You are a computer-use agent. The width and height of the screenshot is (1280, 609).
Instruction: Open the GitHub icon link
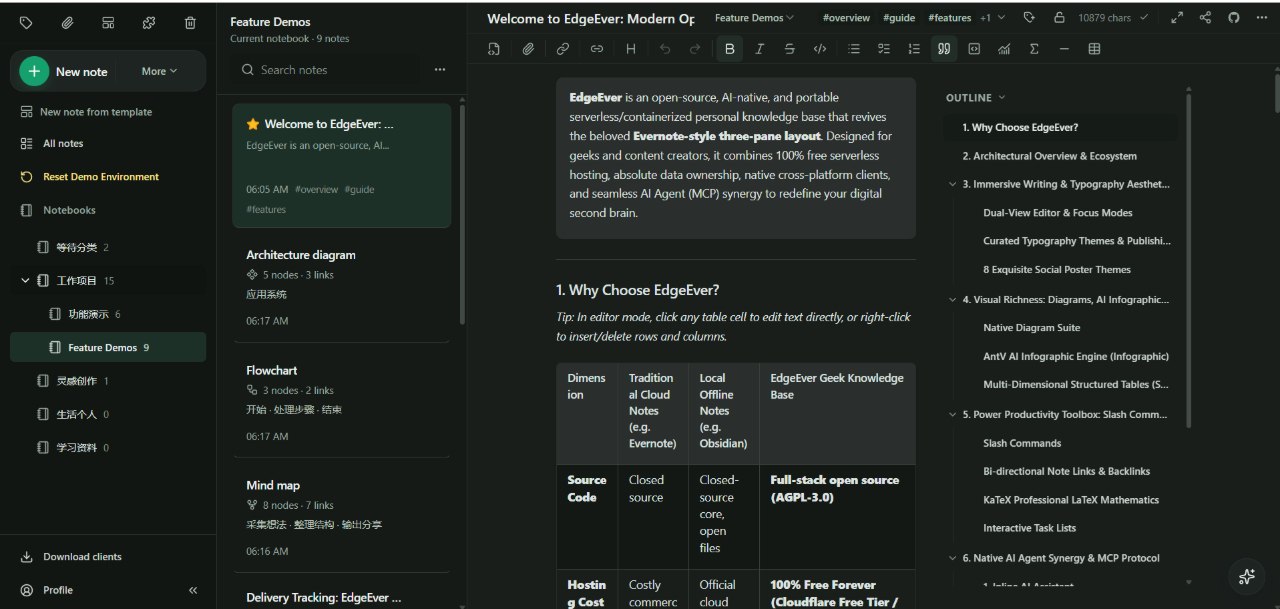(1234, 18)
